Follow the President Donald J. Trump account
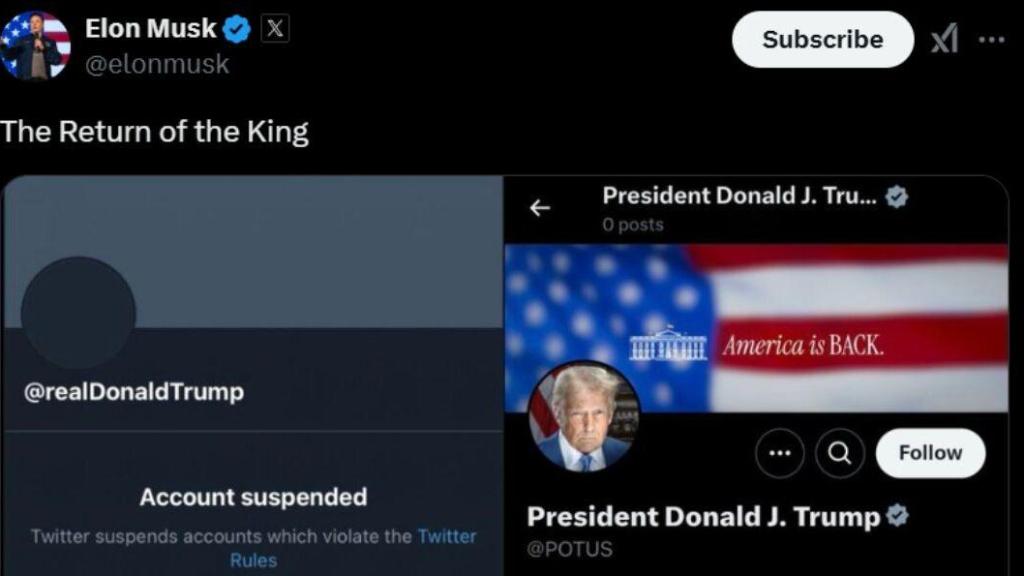Viewport: 1024px width, 576px height. coord(930,453)
